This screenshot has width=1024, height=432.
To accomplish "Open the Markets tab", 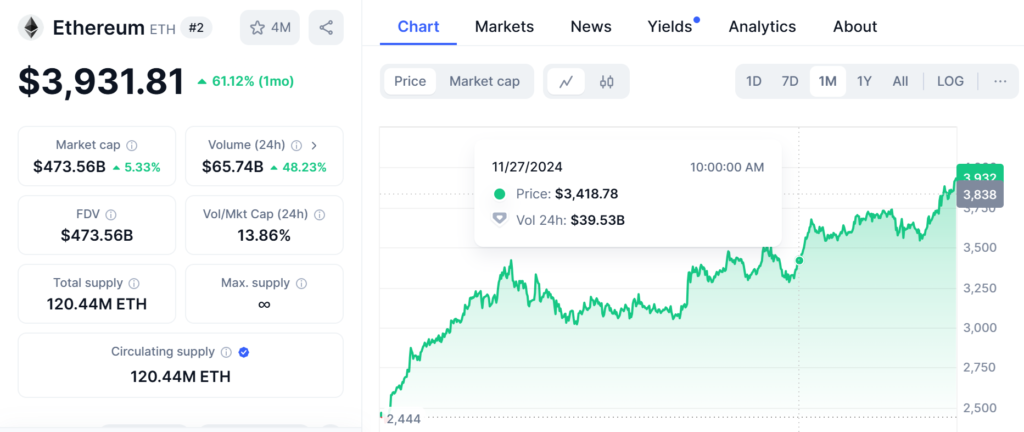I will point(504,27).
